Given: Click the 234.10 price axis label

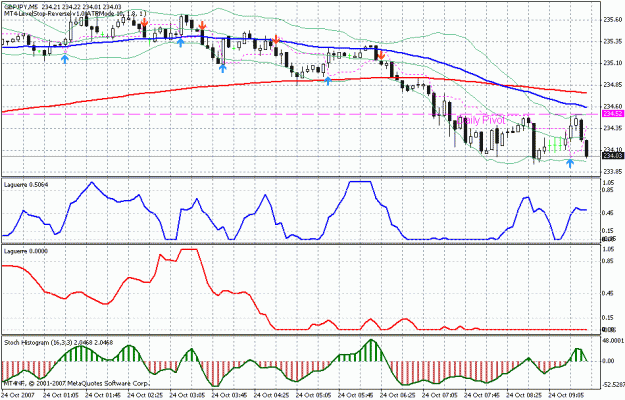Looking at the screenshot, I should (x=613, y=149).
